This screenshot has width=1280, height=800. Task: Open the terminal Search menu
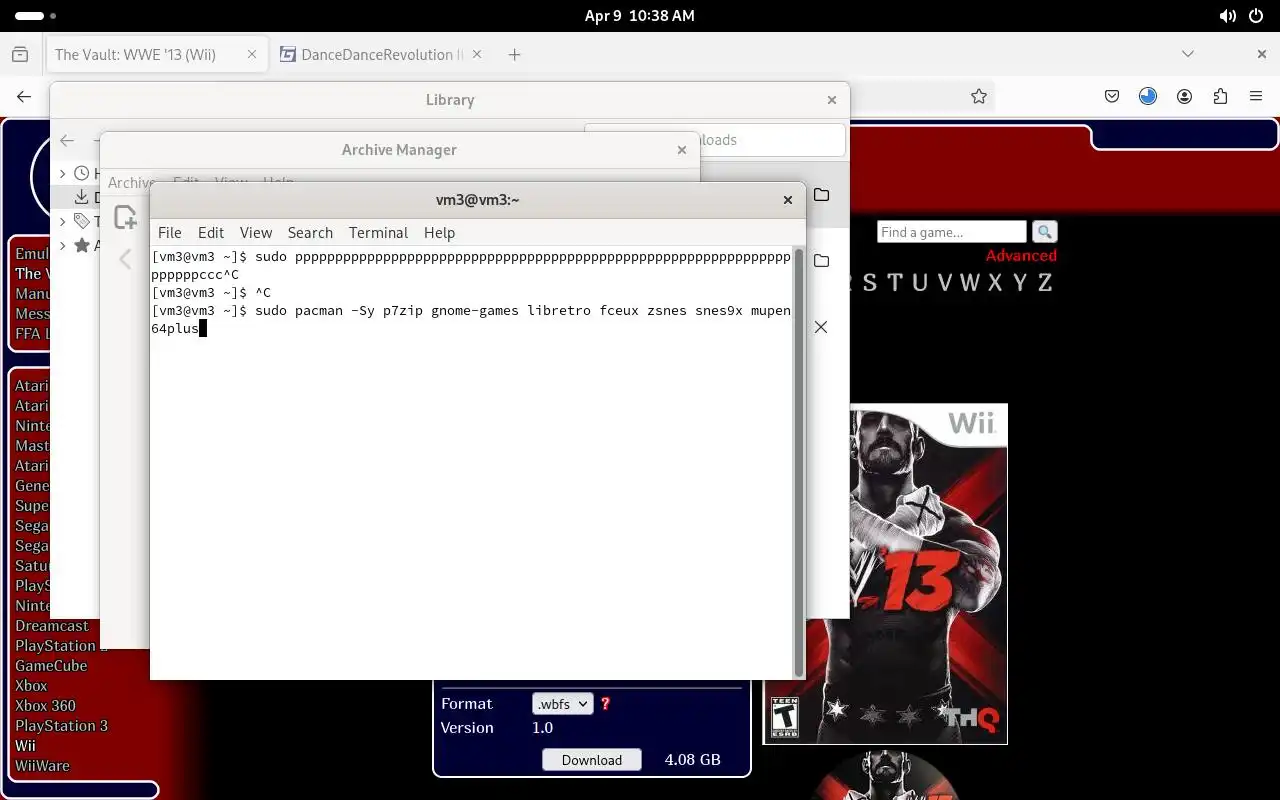(x=310, y=232)
